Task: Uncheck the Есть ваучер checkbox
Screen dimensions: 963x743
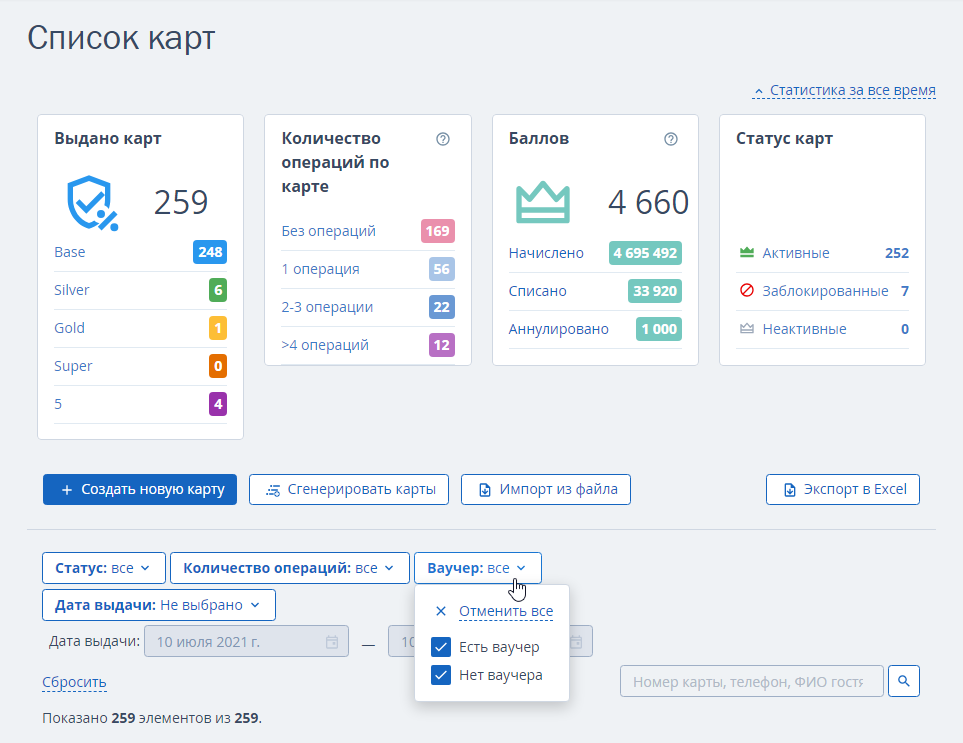Action: click(441, 647)
